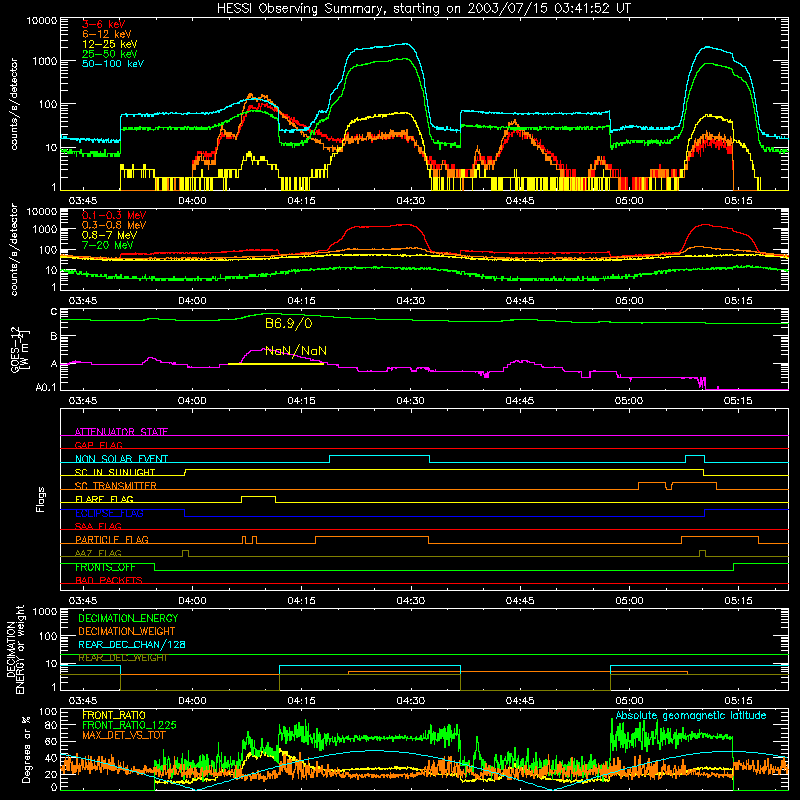The width and height of the screenshot is (800, 800).
Task: Click the 03:45 tick under decimation panel
Action: coord(83,700)
